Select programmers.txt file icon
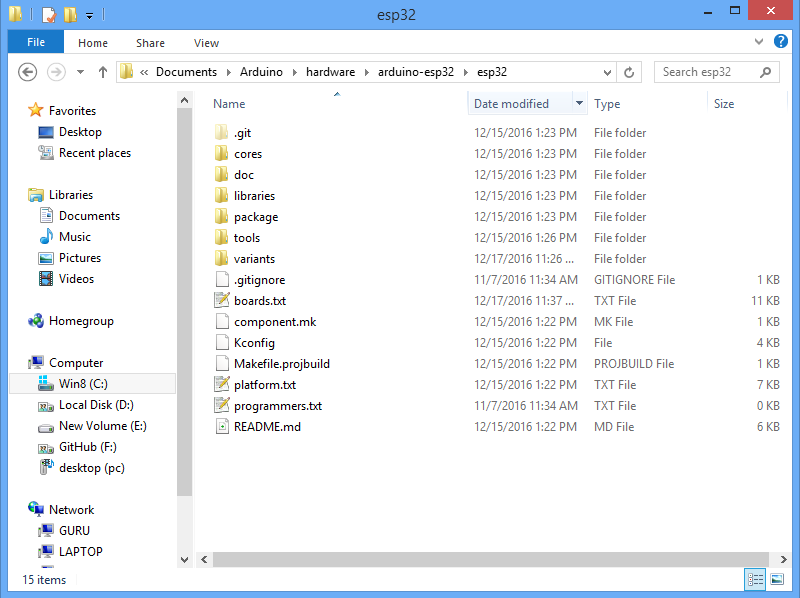The height and width of the screenshot is (598, 800). [x=221, y=405]
